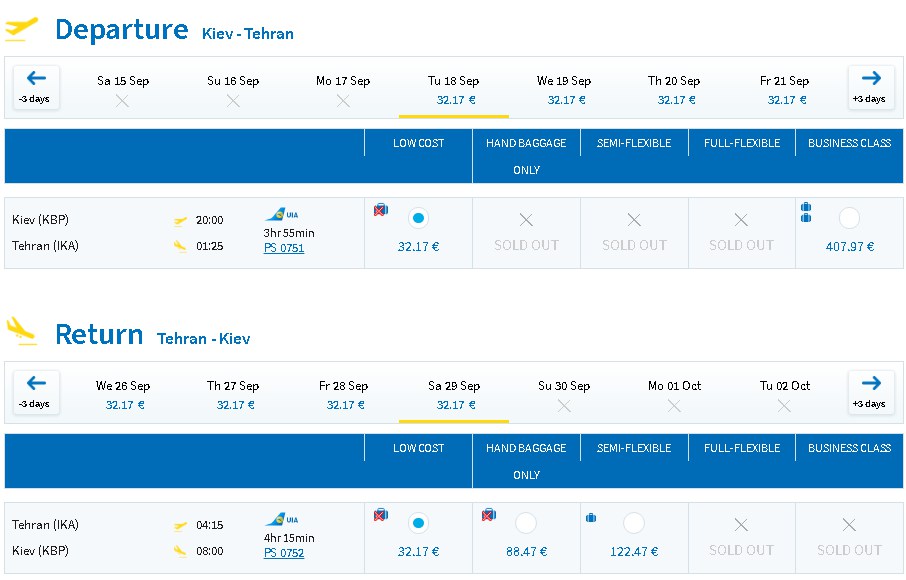
Task: Select Fr 21 Sep departure date tab
Action: [x=784, y=90]
